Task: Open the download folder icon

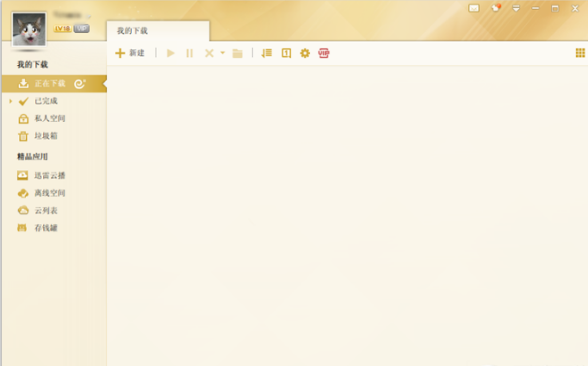Action: tap(237, 53)
